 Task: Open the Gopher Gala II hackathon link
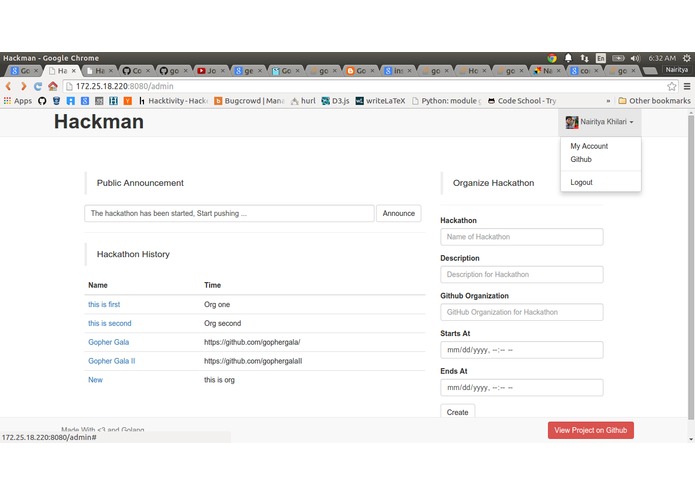(x=112, y=361)
